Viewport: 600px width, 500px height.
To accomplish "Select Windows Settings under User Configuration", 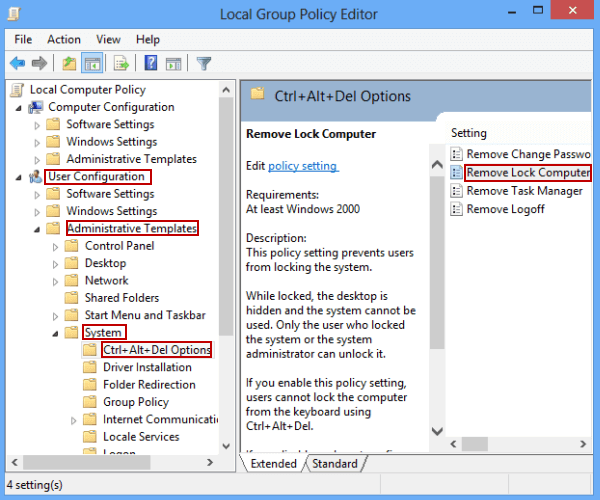I will point(112,211).
